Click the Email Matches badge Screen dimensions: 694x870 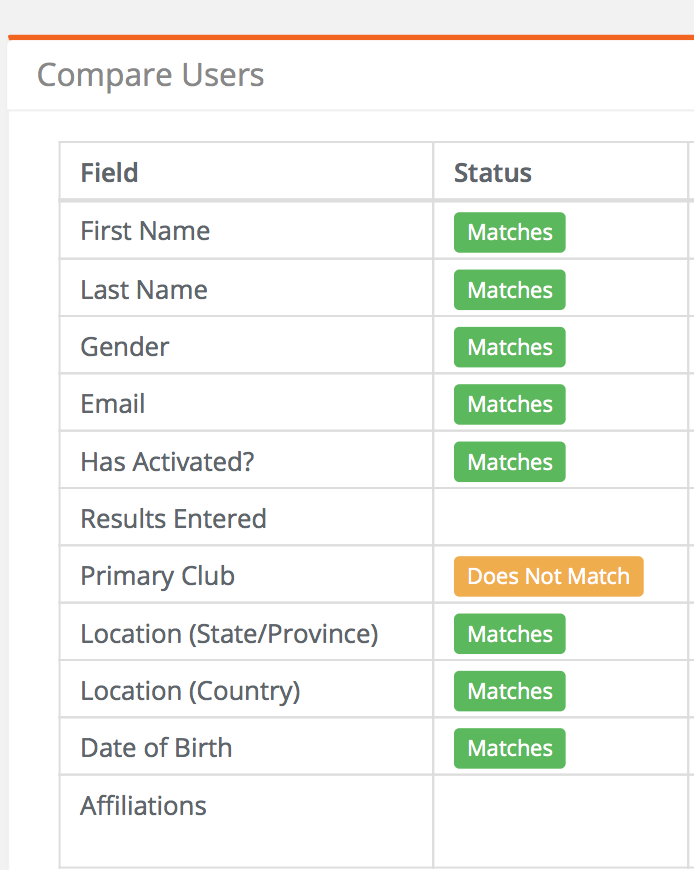coord(509,404)
